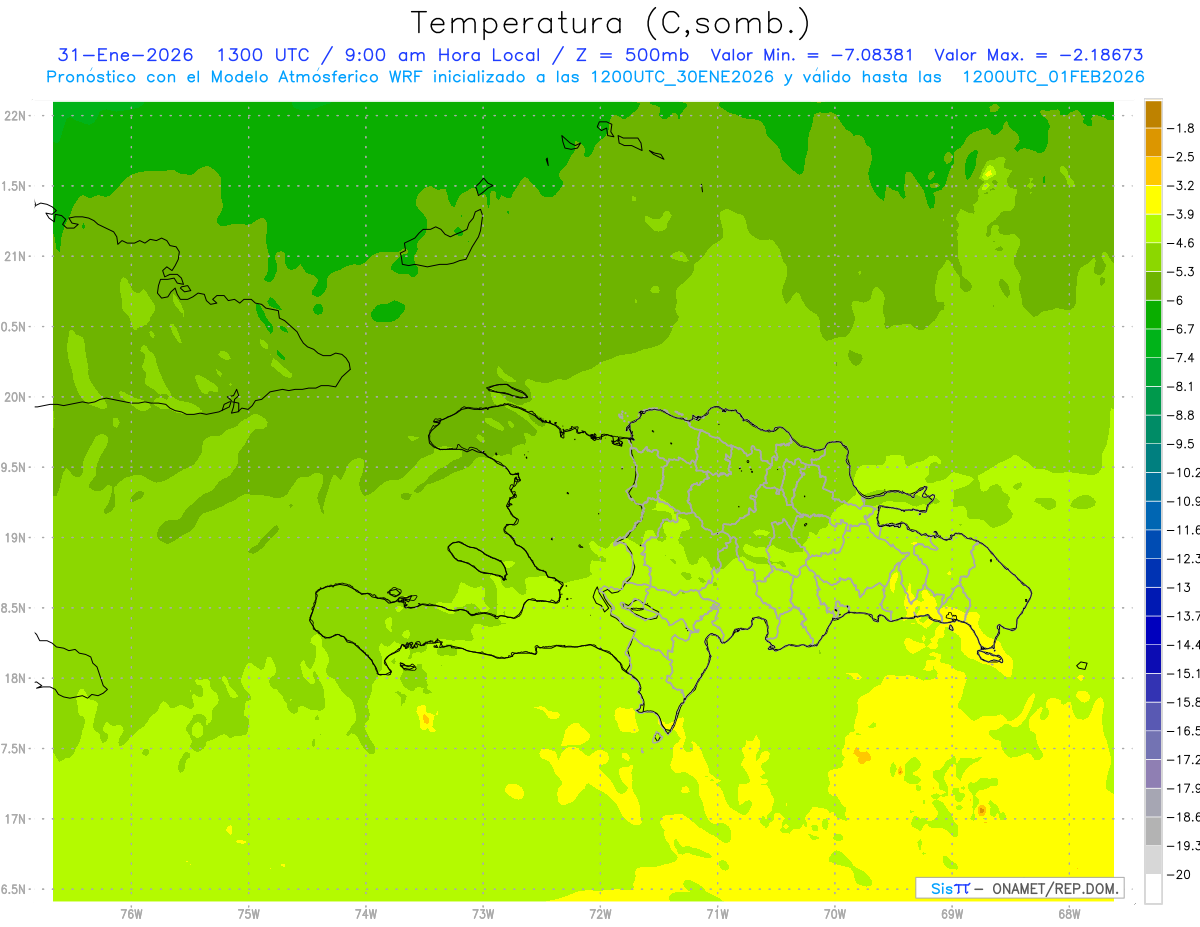The image size is (1200, 927).
Task: Click the "20N" latitude label
Action: (15, 397)
